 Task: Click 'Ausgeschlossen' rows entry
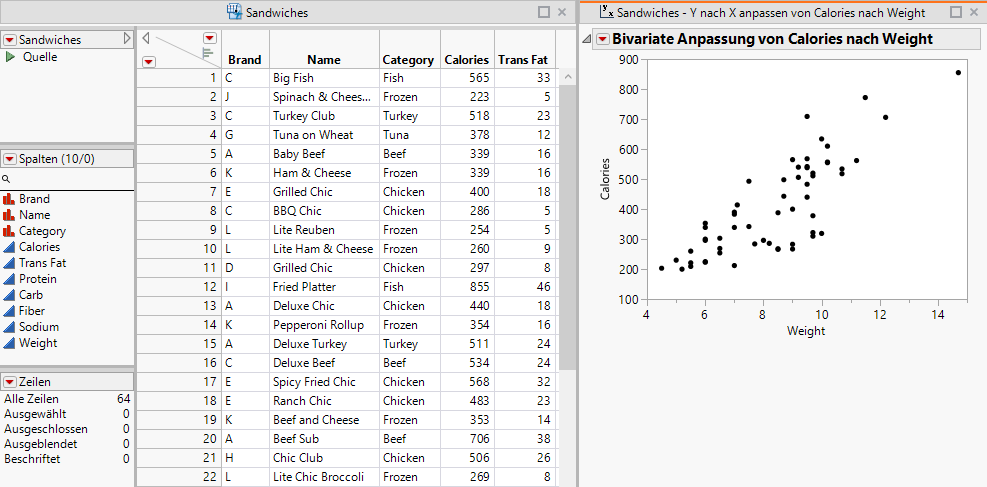point(67,429)
